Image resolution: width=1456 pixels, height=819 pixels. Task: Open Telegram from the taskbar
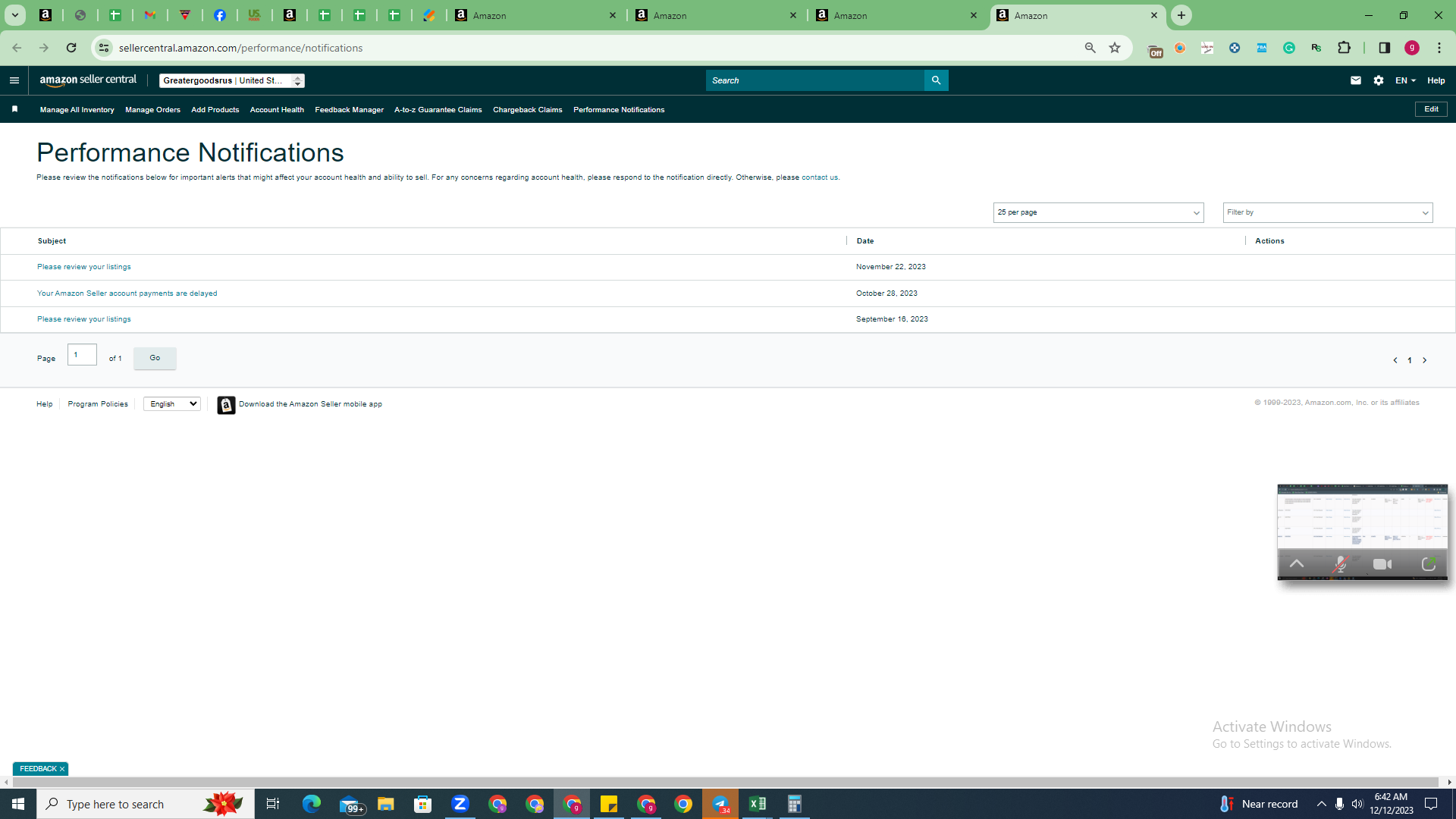tap(720, 804)
